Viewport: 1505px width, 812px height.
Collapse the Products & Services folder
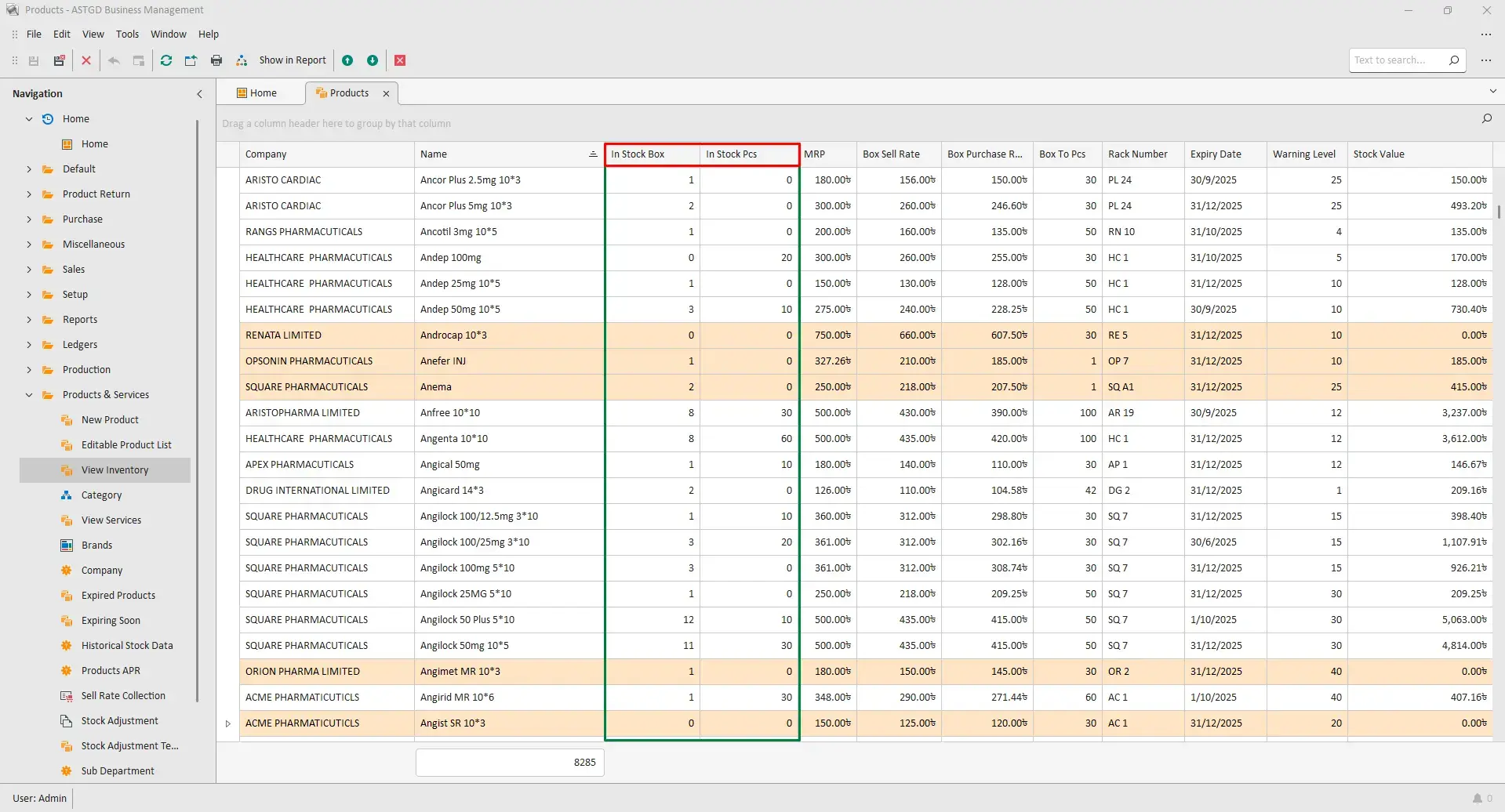pyautogui.click(x=29, y=395)
